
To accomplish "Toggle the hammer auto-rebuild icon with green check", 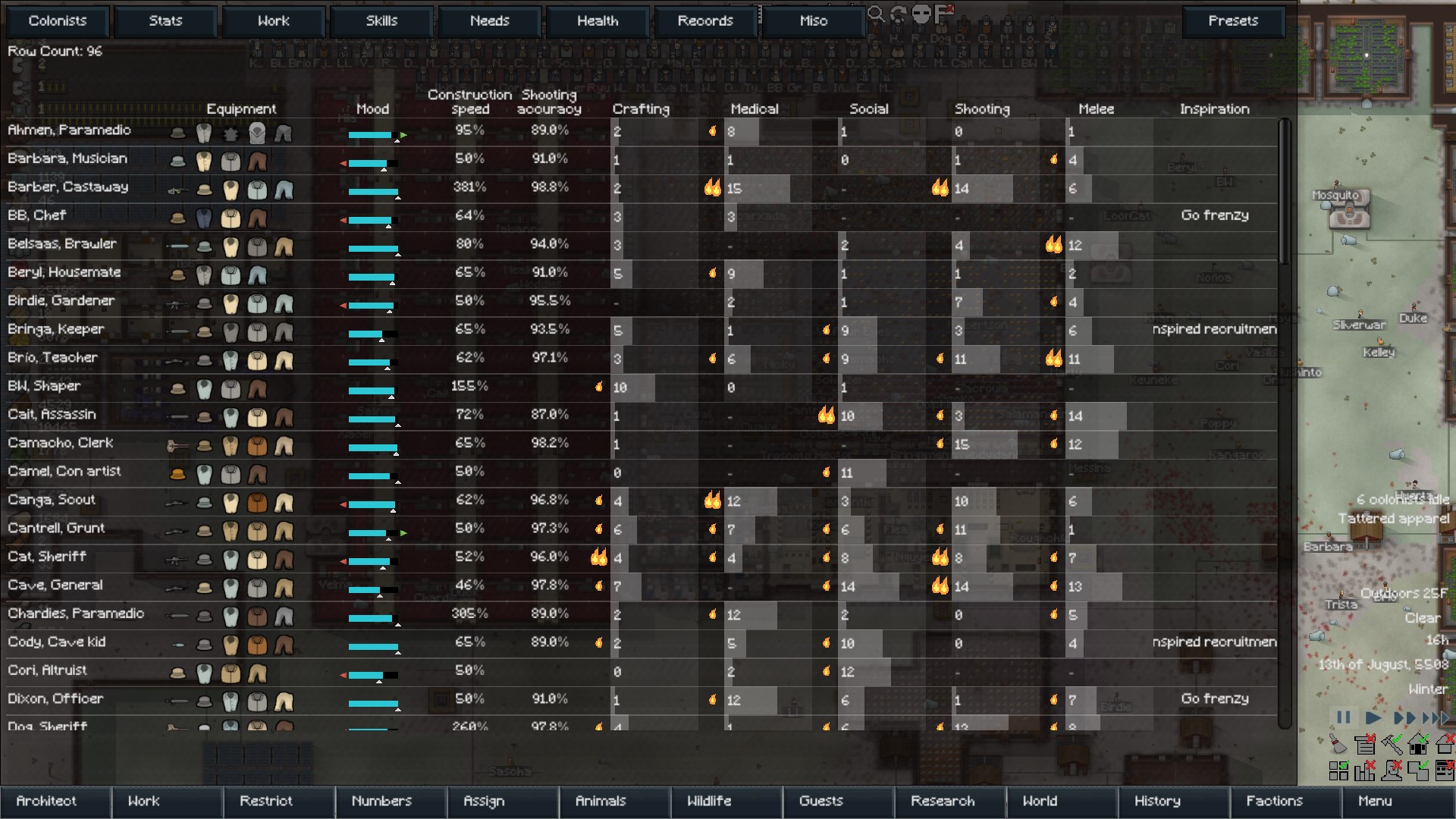I will [x=1392, y=744].
